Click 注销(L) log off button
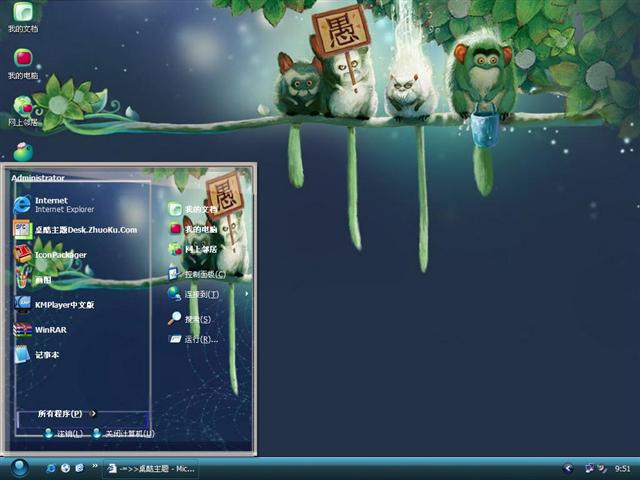 point(64,433)
